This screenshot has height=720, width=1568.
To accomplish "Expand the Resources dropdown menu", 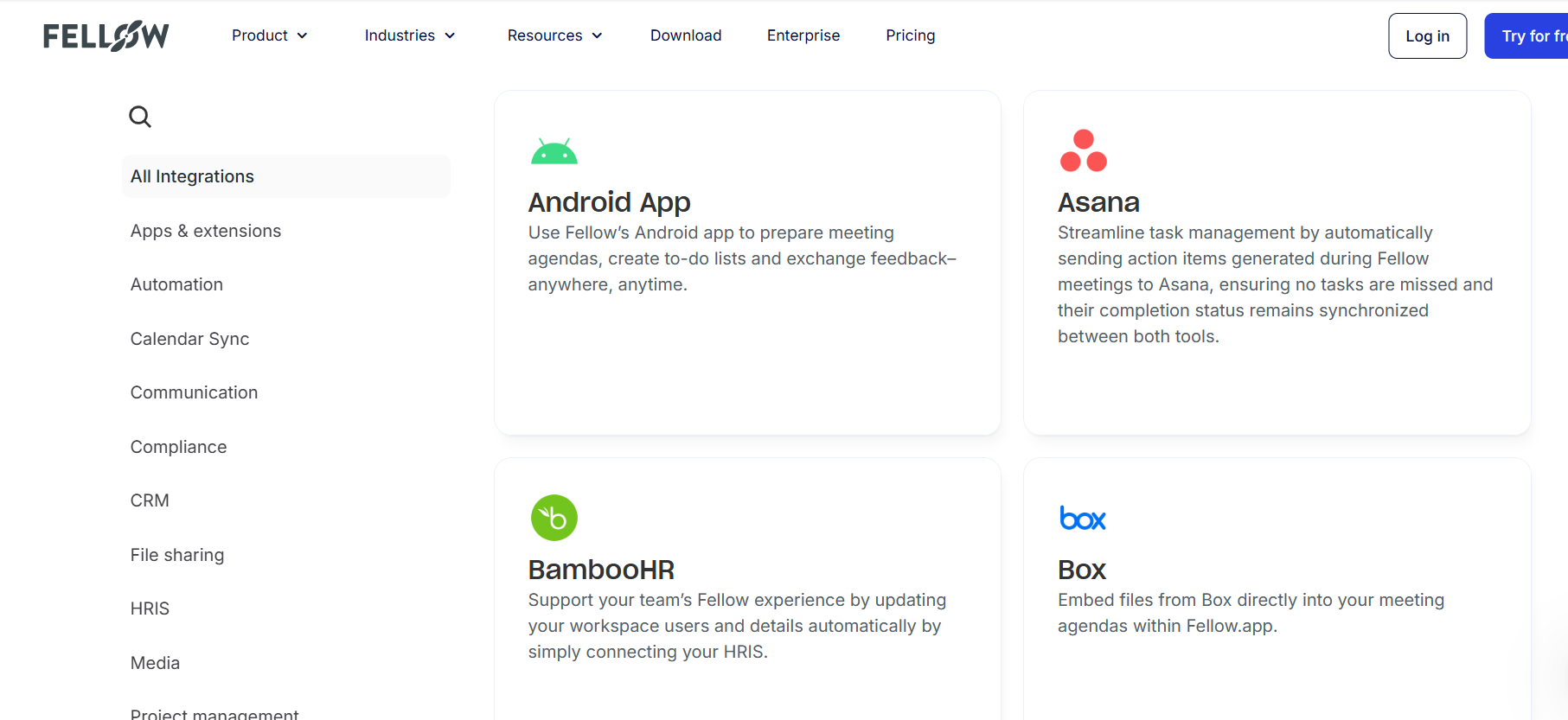I will [x=555, y=35].
